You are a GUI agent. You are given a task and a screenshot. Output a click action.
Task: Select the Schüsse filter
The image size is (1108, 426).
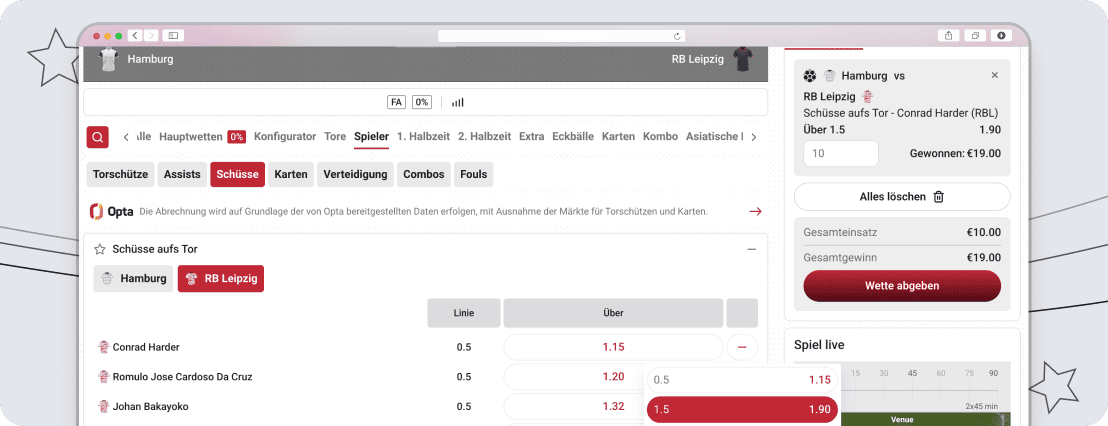pos(237,174)
